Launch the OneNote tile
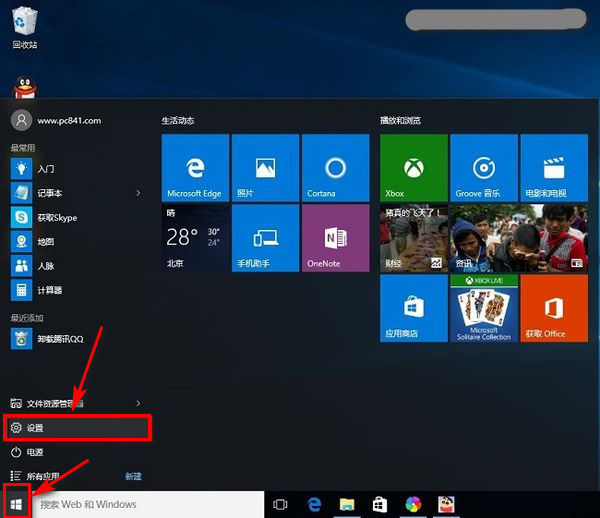Screen dimensions: 600x518 point(336,238)
